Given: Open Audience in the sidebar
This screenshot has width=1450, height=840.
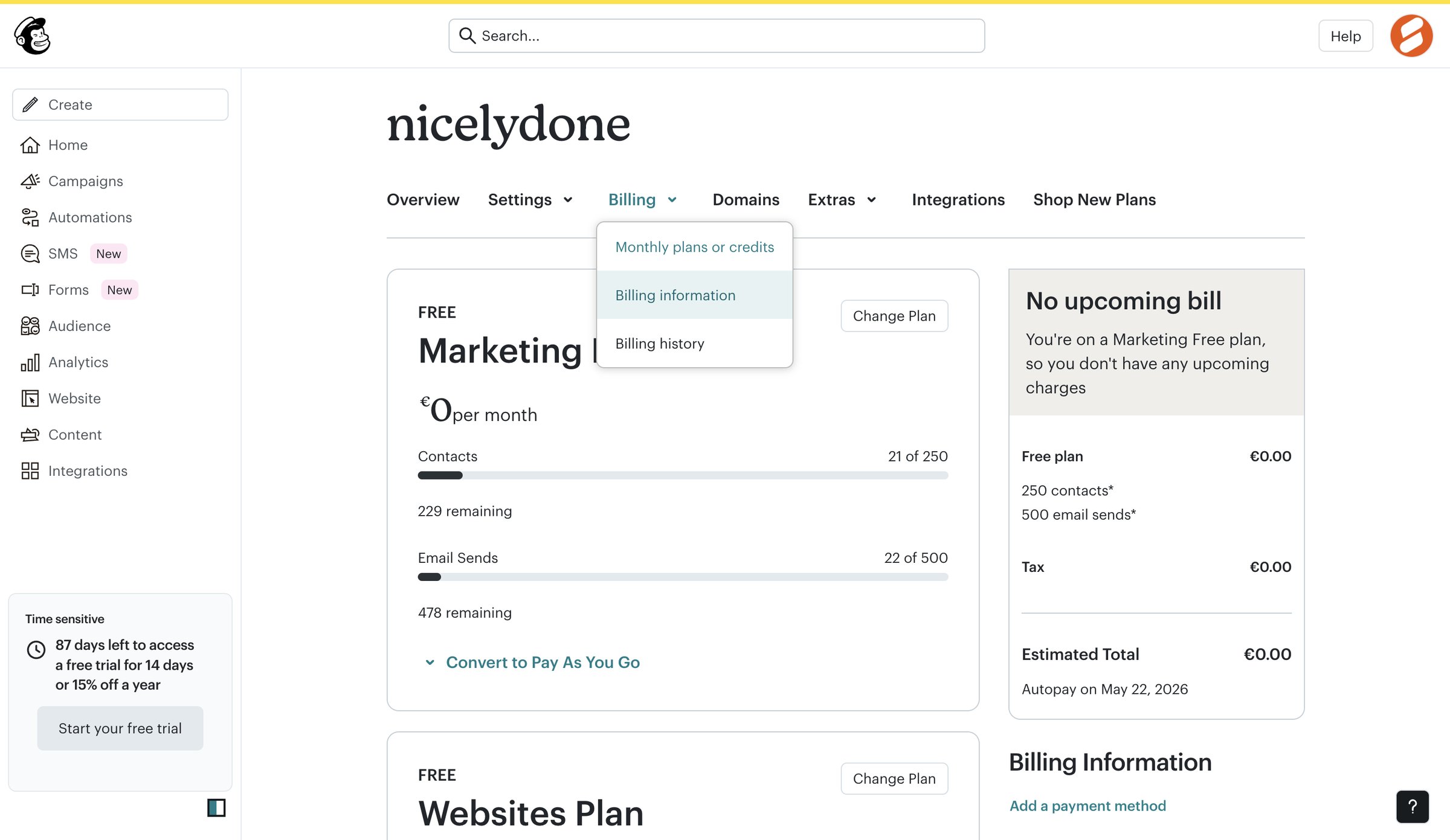Looking at the screenshot, I should pyautogui.click(x=80, y=326).
